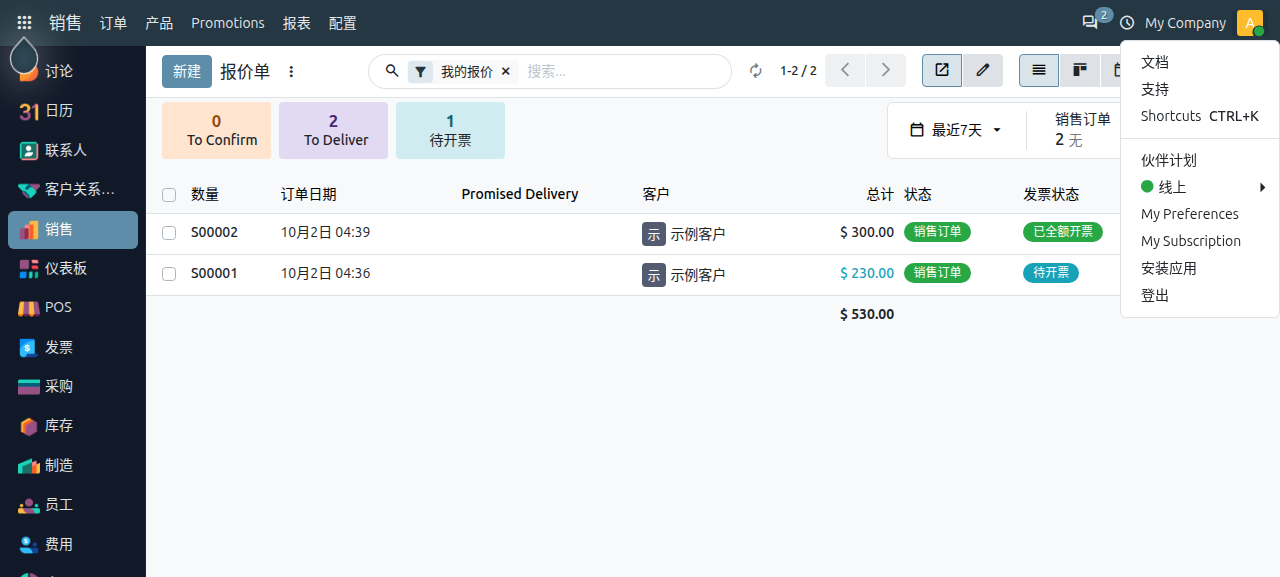Open the 库存 app in the sidebar

click(73, 426)
